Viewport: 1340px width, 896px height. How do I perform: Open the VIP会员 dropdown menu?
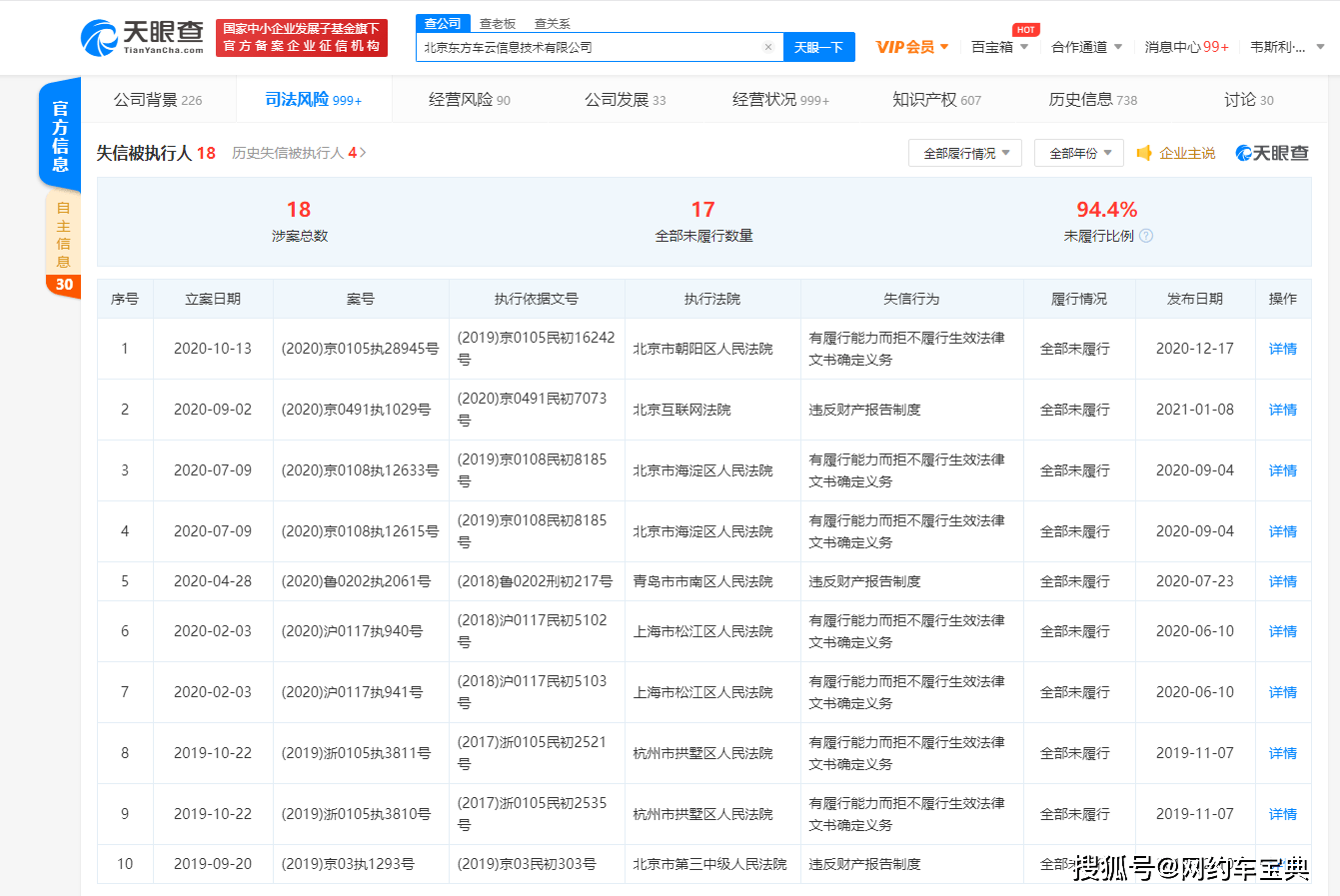(911, 47)
